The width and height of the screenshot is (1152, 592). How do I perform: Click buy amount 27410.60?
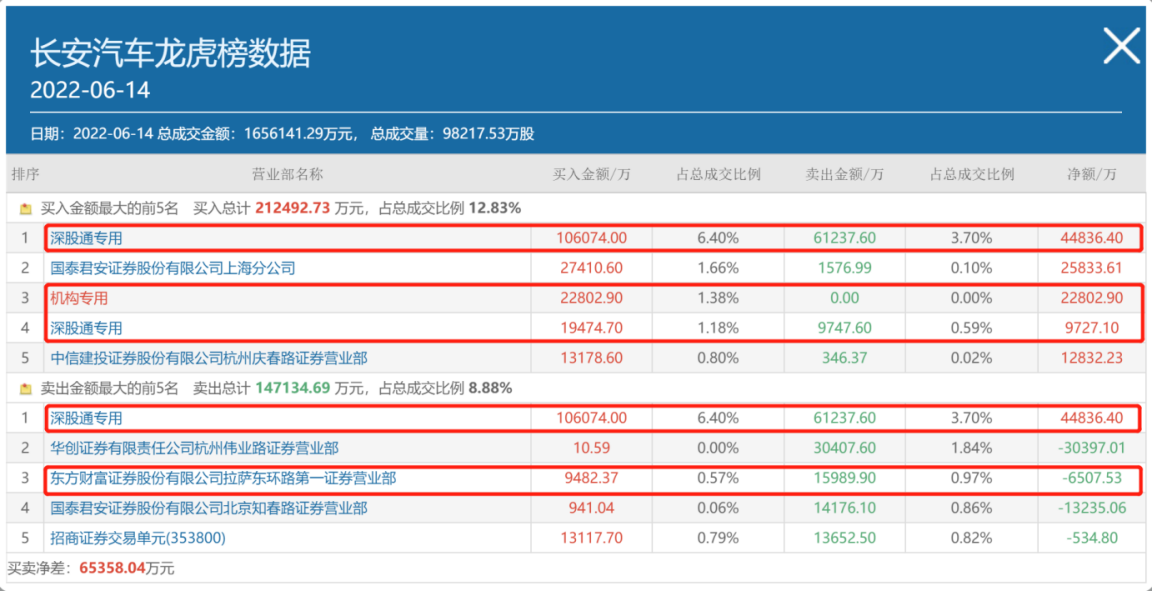point(591,268)
